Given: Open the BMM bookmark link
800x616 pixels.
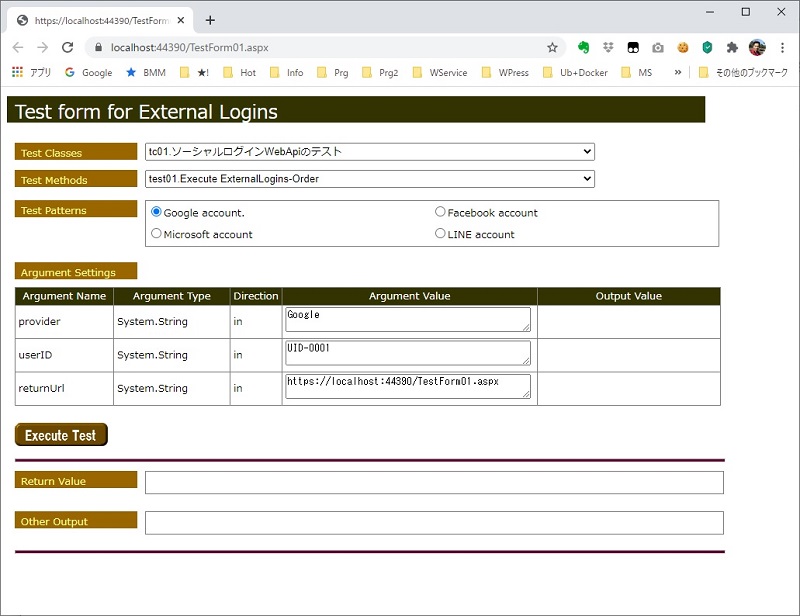Looking at the screenshot, I should pyautogui.click(x=146, y=72).
